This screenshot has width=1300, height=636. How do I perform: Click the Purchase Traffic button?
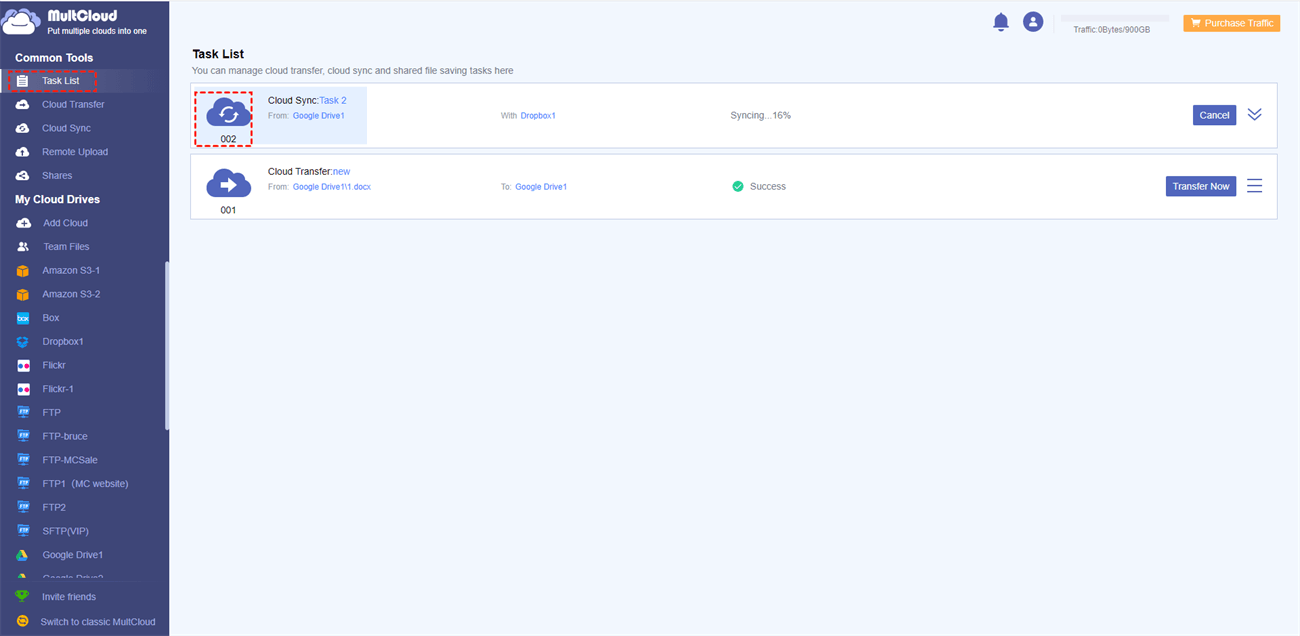[x=1232, y=23]
